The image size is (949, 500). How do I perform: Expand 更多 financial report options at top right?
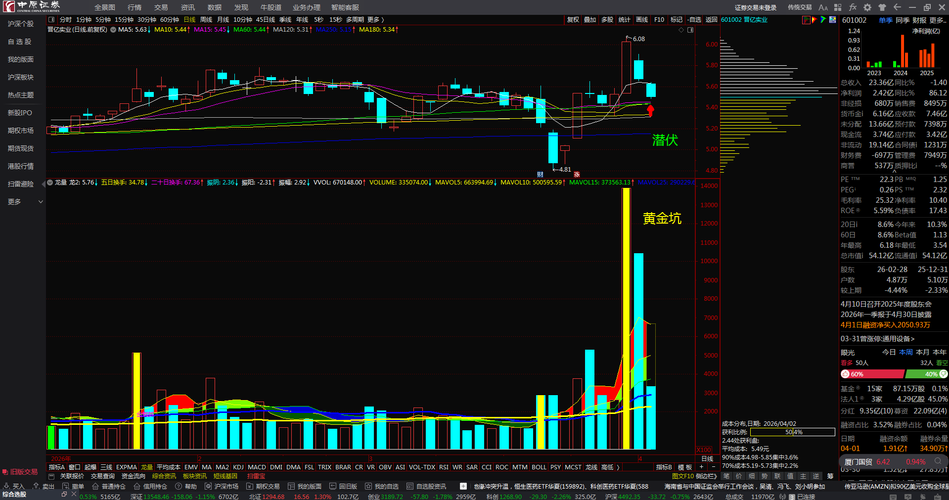[938, 20]
